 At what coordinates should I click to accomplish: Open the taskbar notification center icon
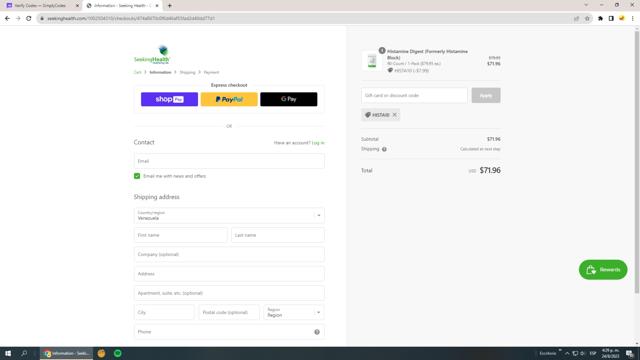630,353
